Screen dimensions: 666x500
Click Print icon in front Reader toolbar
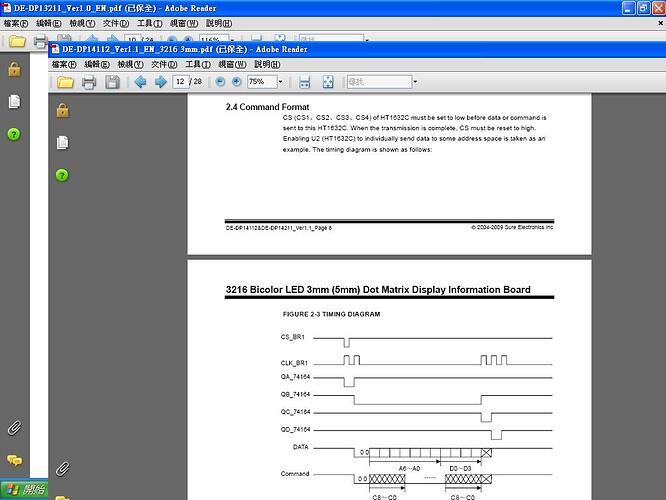pyautogui.click(x=89, y=82)
